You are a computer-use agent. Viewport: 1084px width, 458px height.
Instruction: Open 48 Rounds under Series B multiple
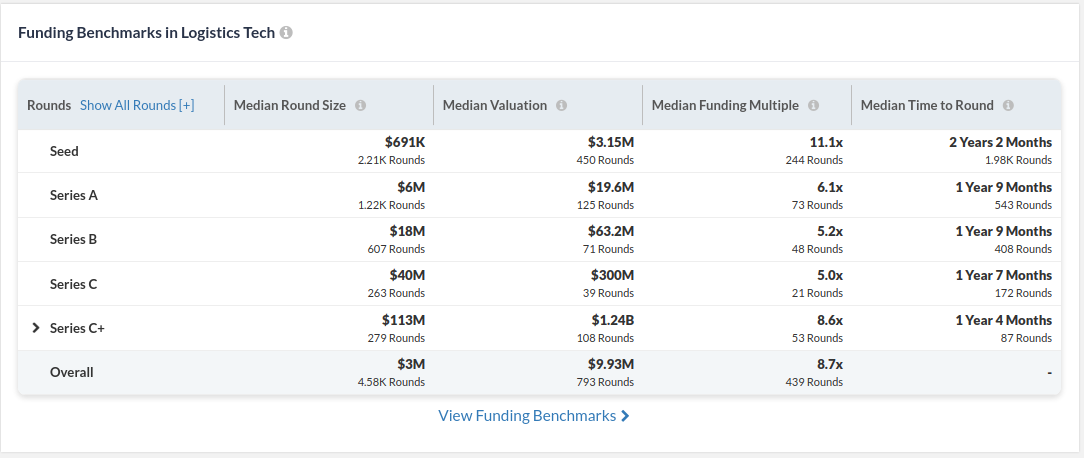[817, 249]
